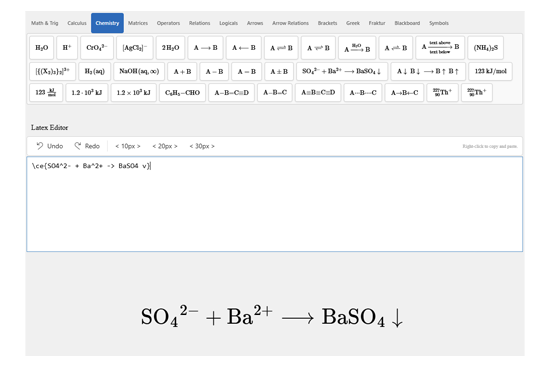
Task: Insert the CrO4 2- chromate template
Action: coord(97,48)
